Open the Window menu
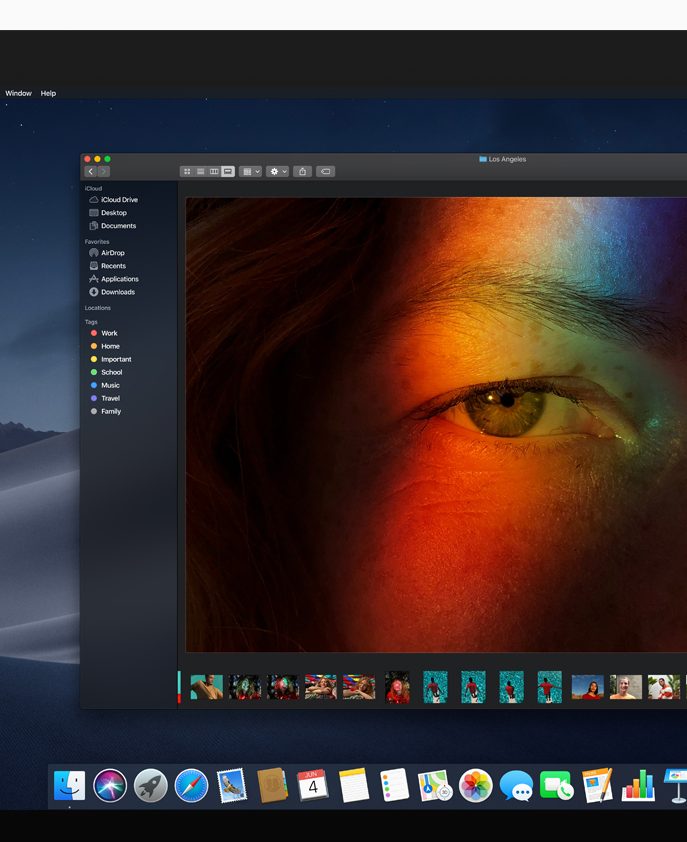Image resolution: width=687 pixels, height=842 pixels. (x=18, y=93)
